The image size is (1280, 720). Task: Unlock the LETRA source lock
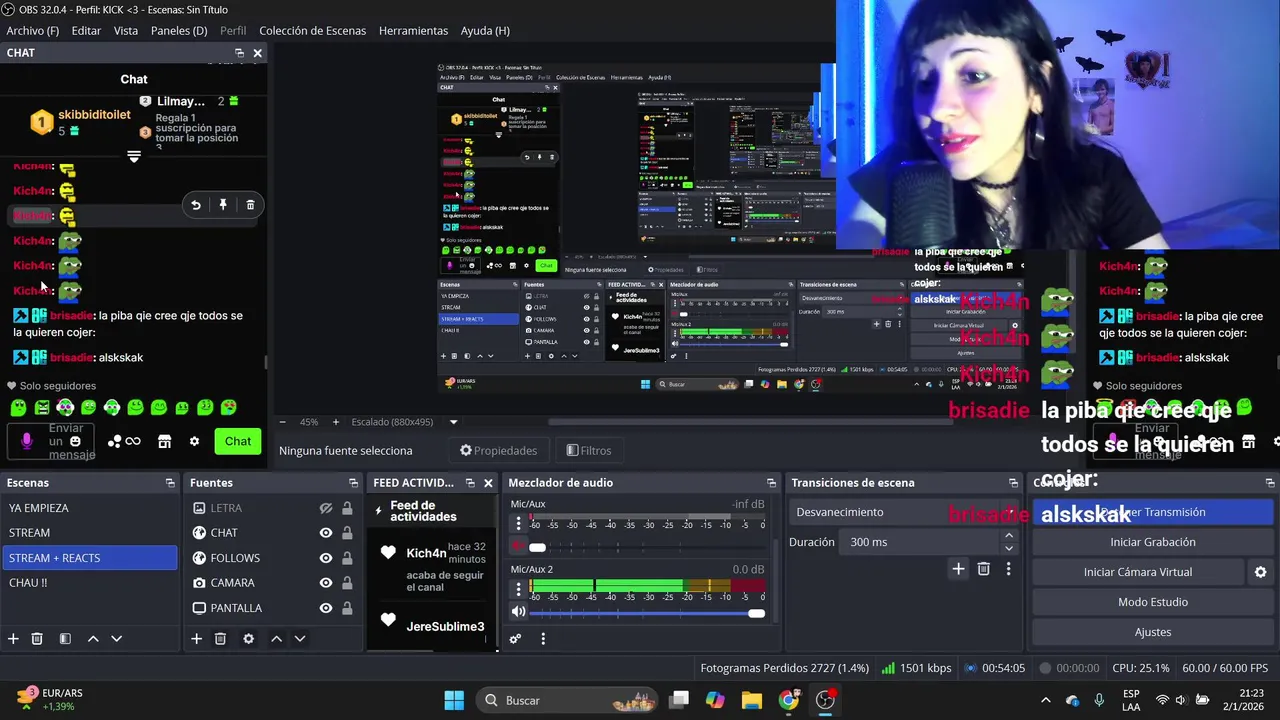(347, 508)
